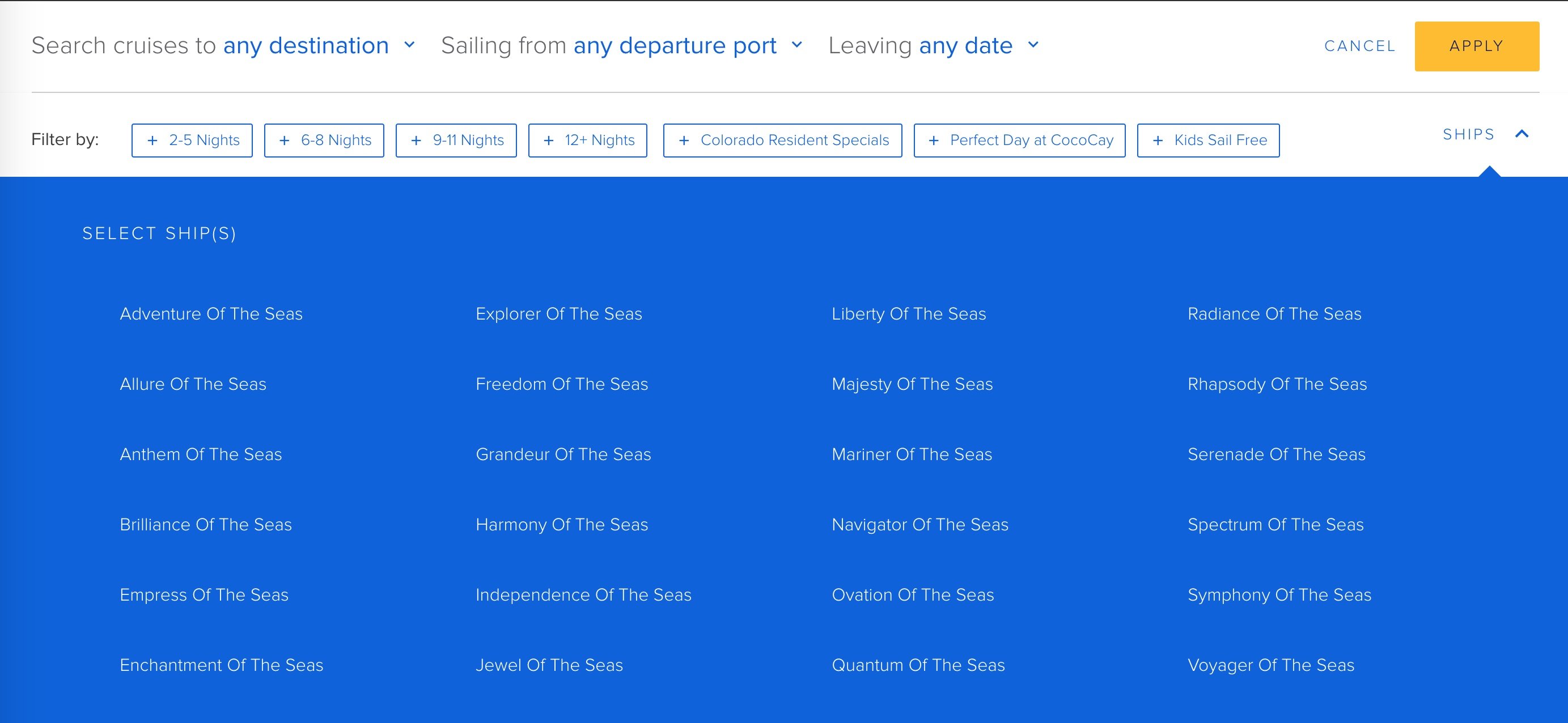
Task: Open the any departure port dropdown
Action: [688, 46]
